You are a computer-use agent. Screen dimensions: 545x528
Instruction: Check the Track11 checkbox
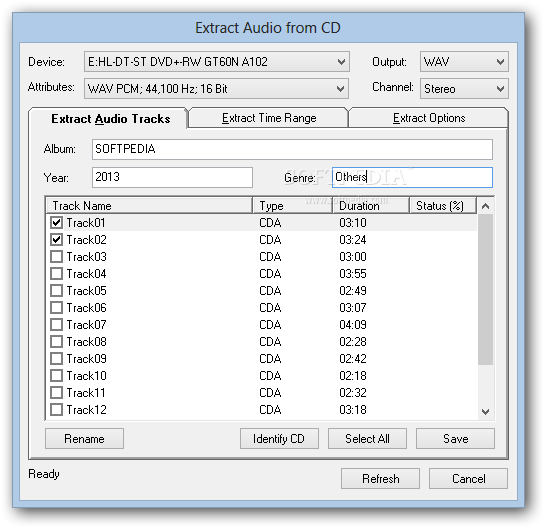pos(56,393)
